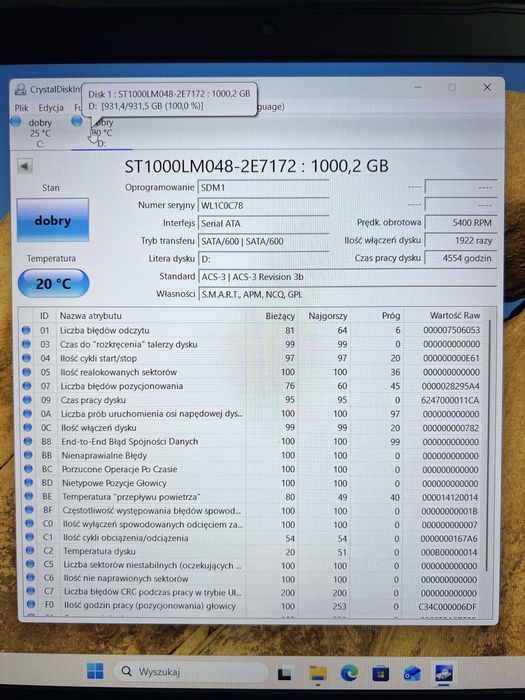Click status dot for attribute B8
The height and width of the screenshot is (700, 525).
pos(28,441)
